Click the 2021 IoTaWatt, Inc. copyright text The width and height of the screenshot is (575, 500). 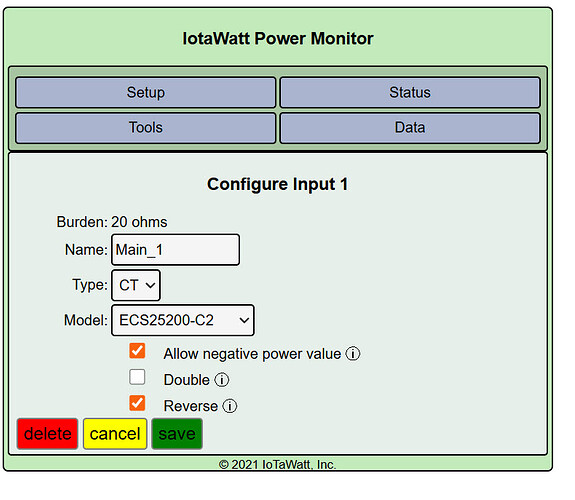(277, 464)
